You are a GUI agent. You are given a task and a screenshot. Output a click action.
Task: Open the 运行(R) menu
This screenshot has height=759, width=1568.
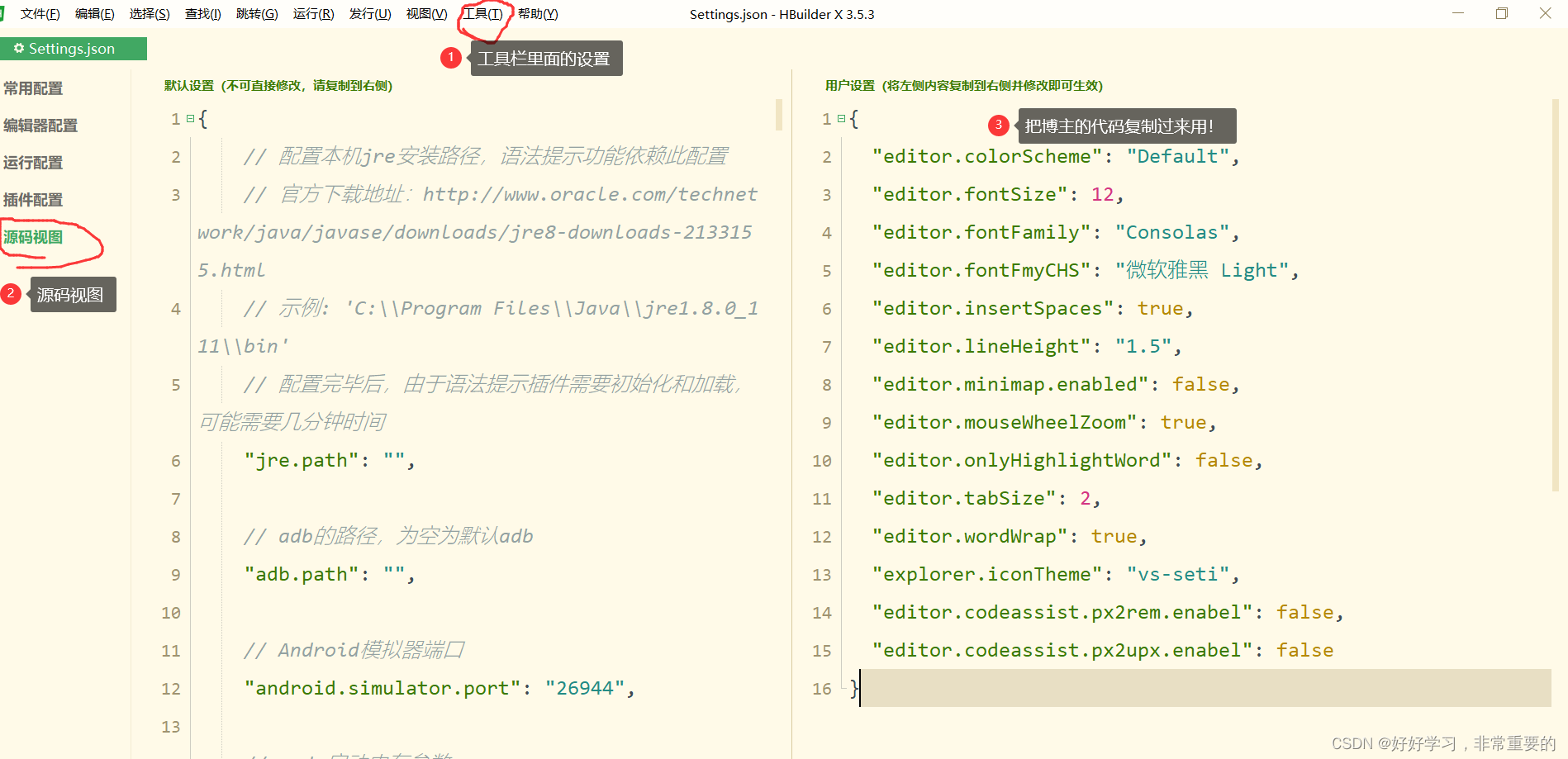313,14
